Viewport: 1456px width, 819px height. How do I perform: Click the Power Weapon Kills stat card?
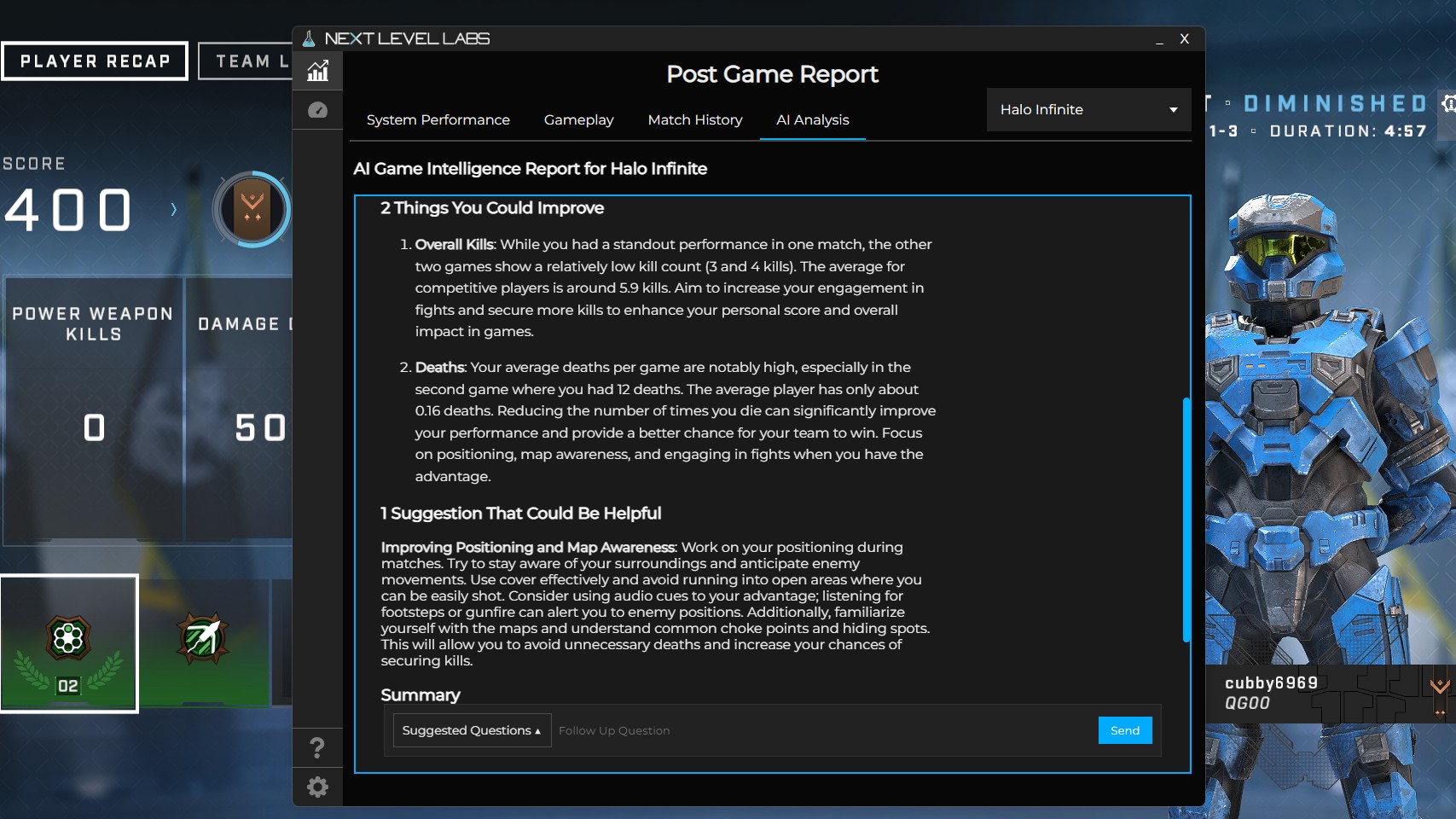pos(93,409)
